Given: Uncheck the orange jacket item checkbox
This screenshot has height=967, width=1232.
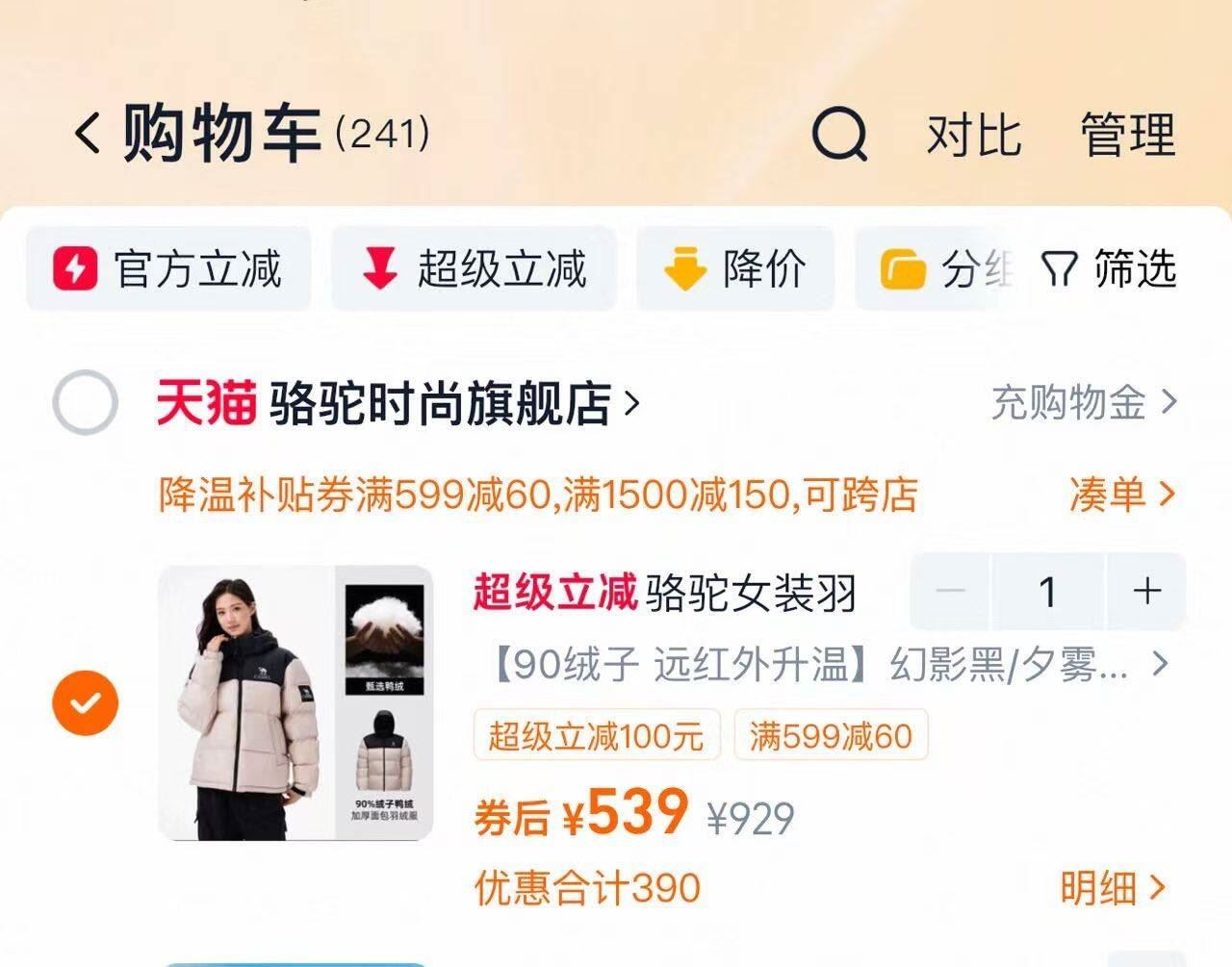Looking at the screenshot, I should [x=86, y=703].
